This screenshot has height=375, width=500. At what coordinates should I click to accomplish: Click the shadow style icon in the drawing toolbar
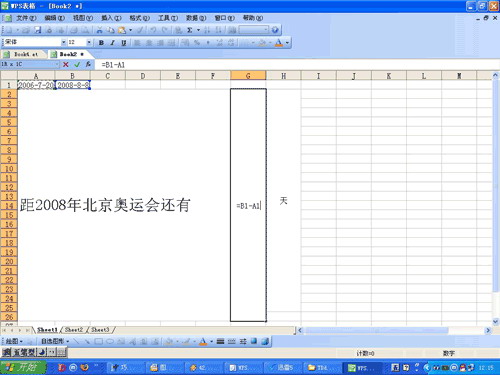point(254,341)
